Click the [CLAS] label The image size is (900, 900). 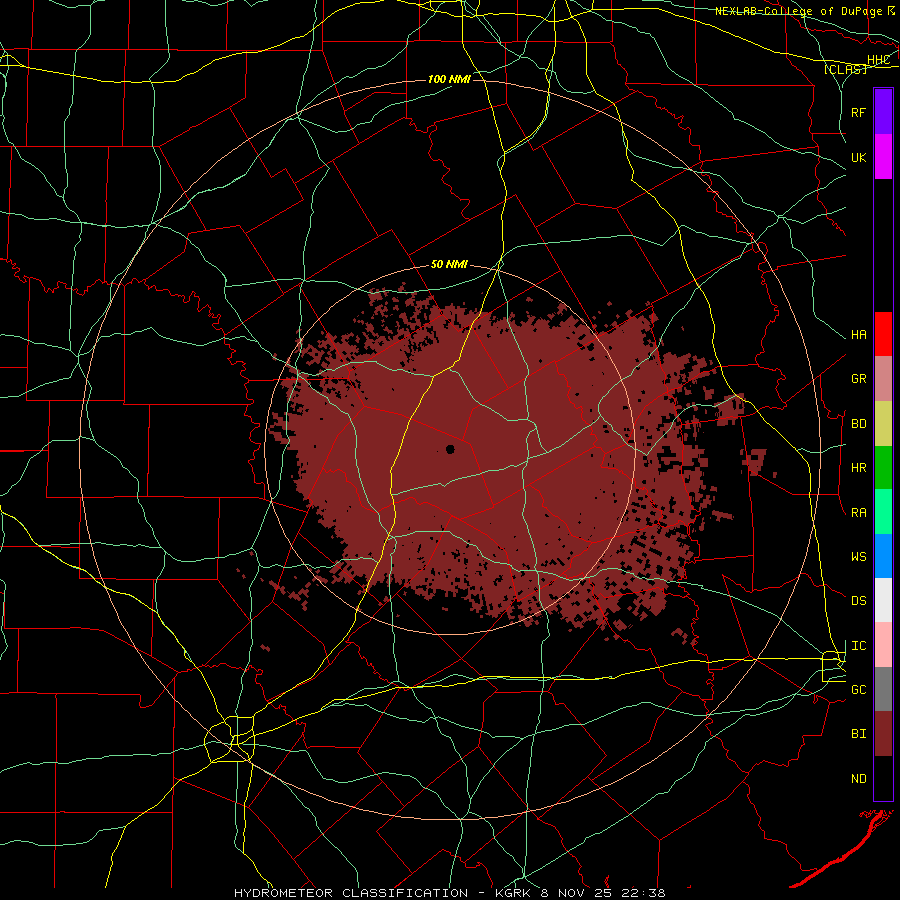[845, 69]
